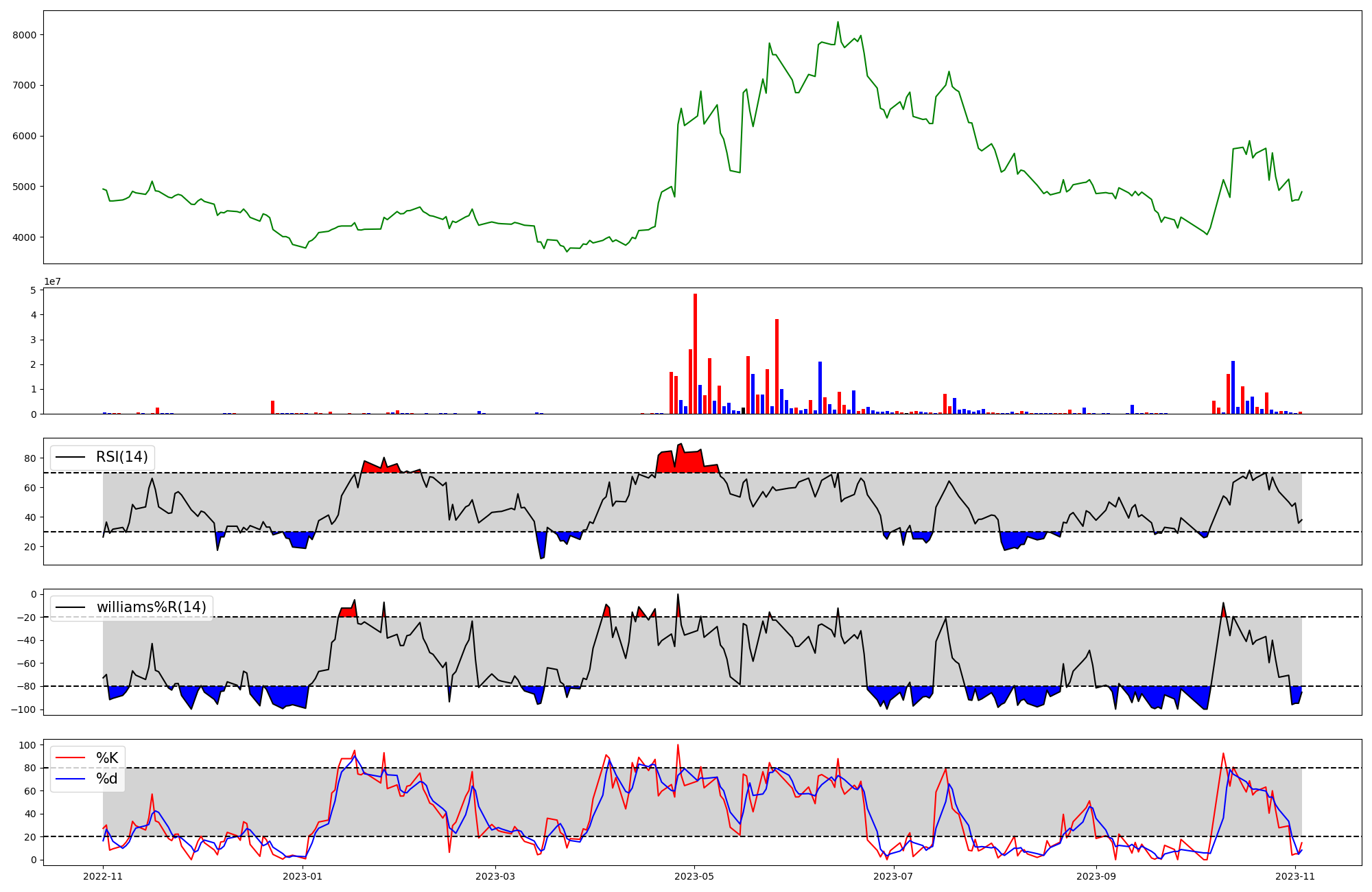Image resolution: width=1372 pixels, height=892 pixels.
Task: Click the 80 tick on RSI axis
Action: [31, 458]
